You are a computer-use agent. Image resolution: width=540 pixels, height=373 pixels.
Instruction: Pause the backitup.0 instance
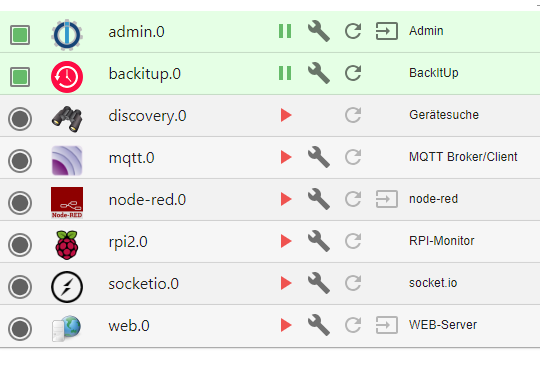[x=285, y=73]
